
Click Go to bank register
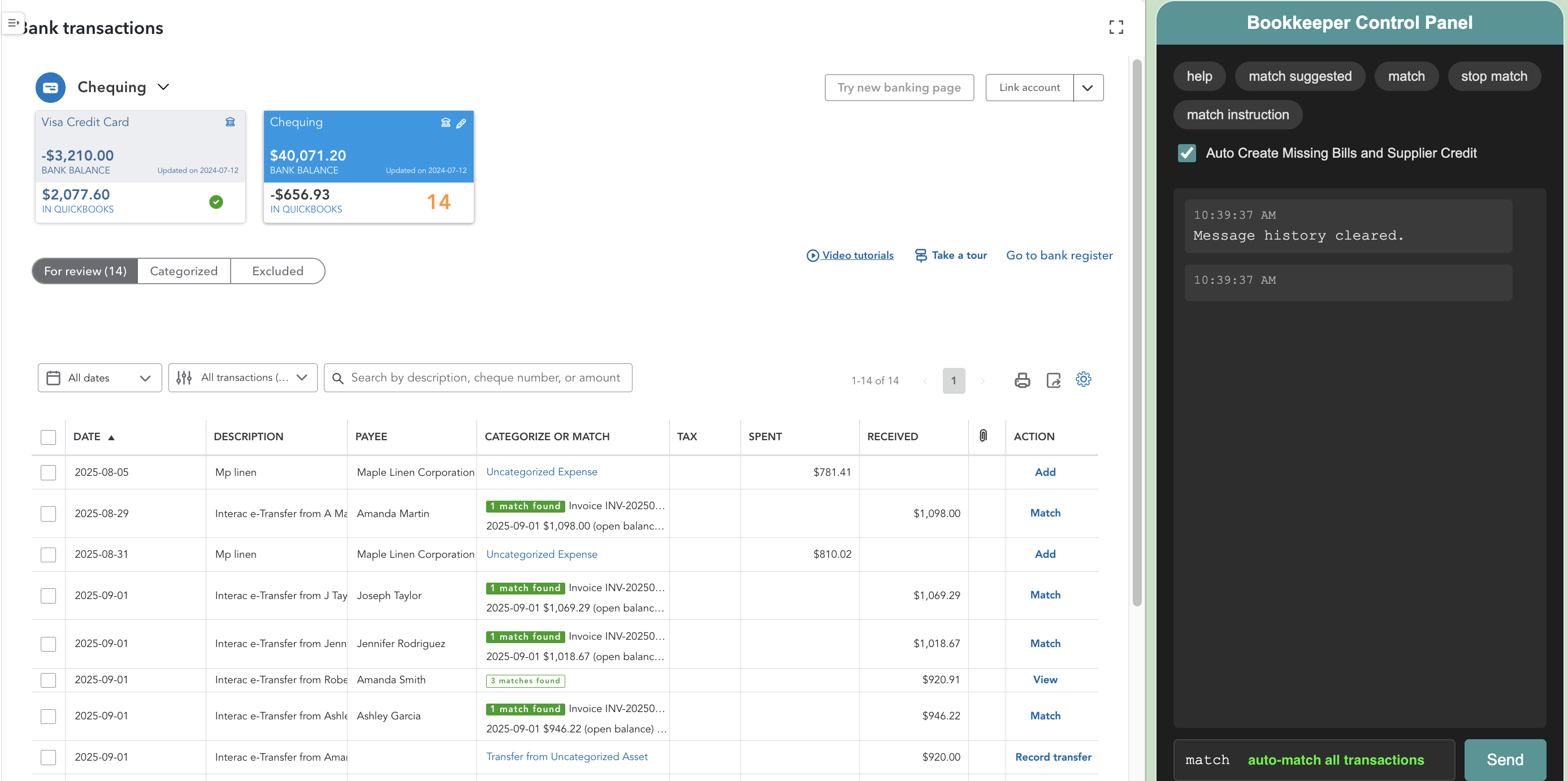1060,255
